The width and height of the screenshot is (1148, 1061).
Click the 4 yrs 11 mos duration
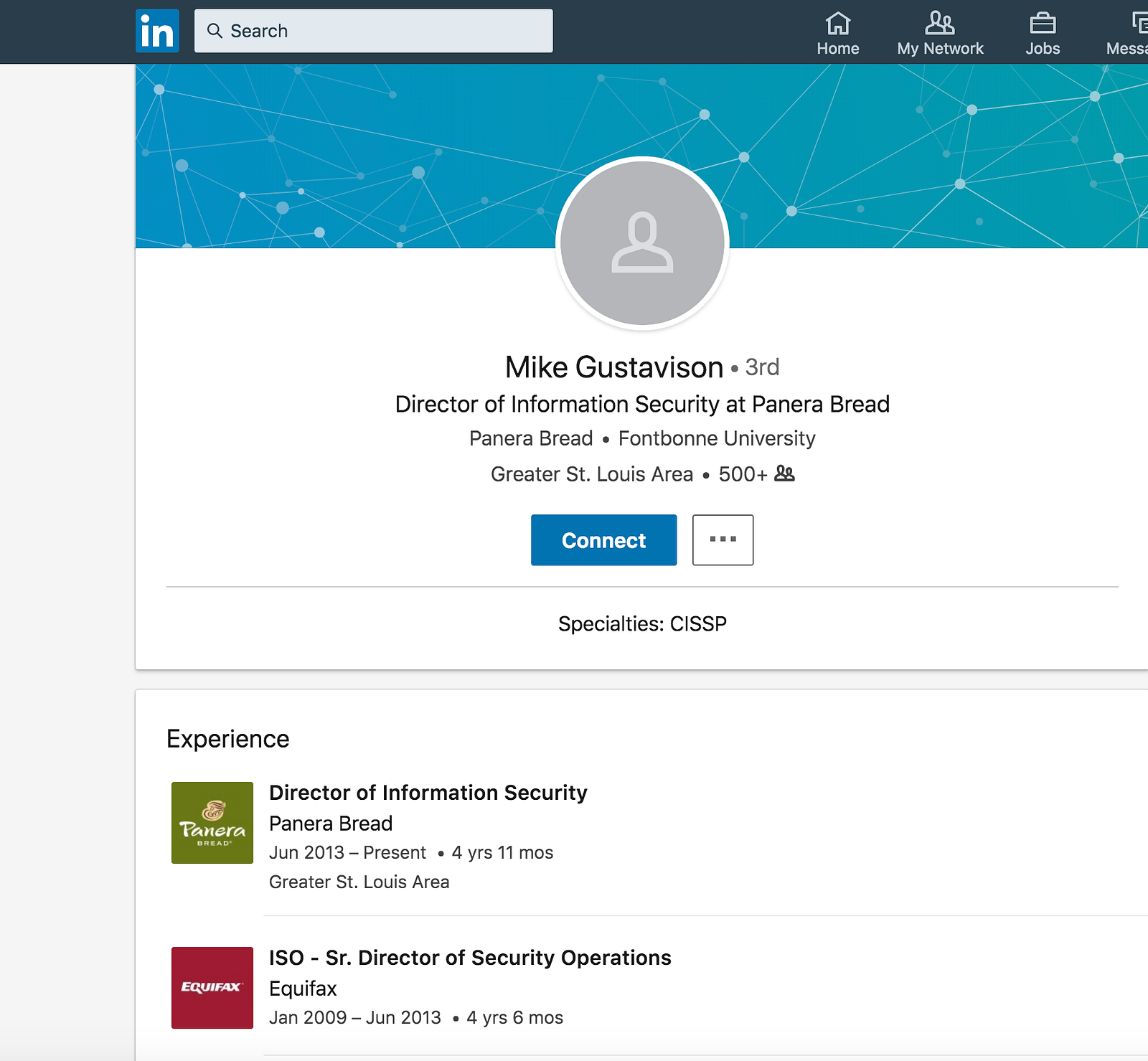(x=502, y=853)
